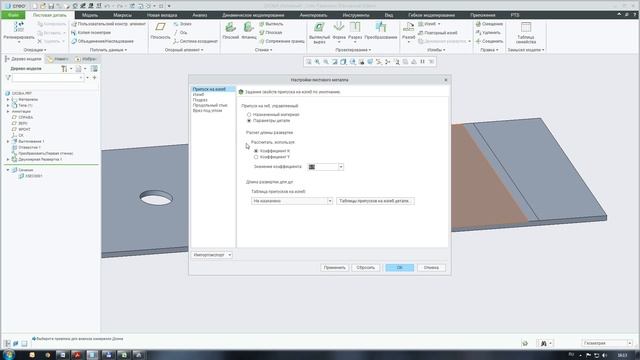
Task: Click the Zoom Out icon in graphics toolbar
Action: pyautogui.click(x=326, y=62)
